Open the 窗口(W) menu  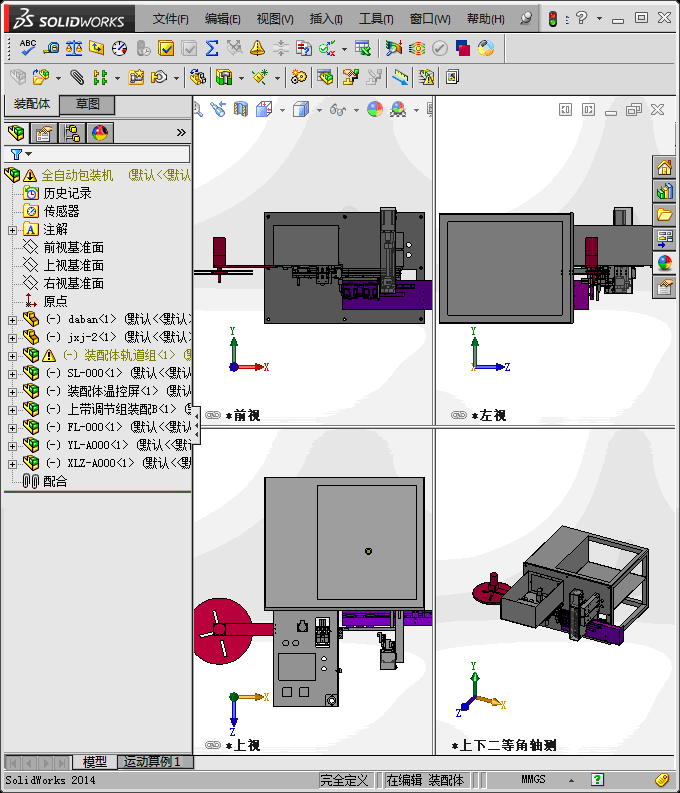coord(430,19)
